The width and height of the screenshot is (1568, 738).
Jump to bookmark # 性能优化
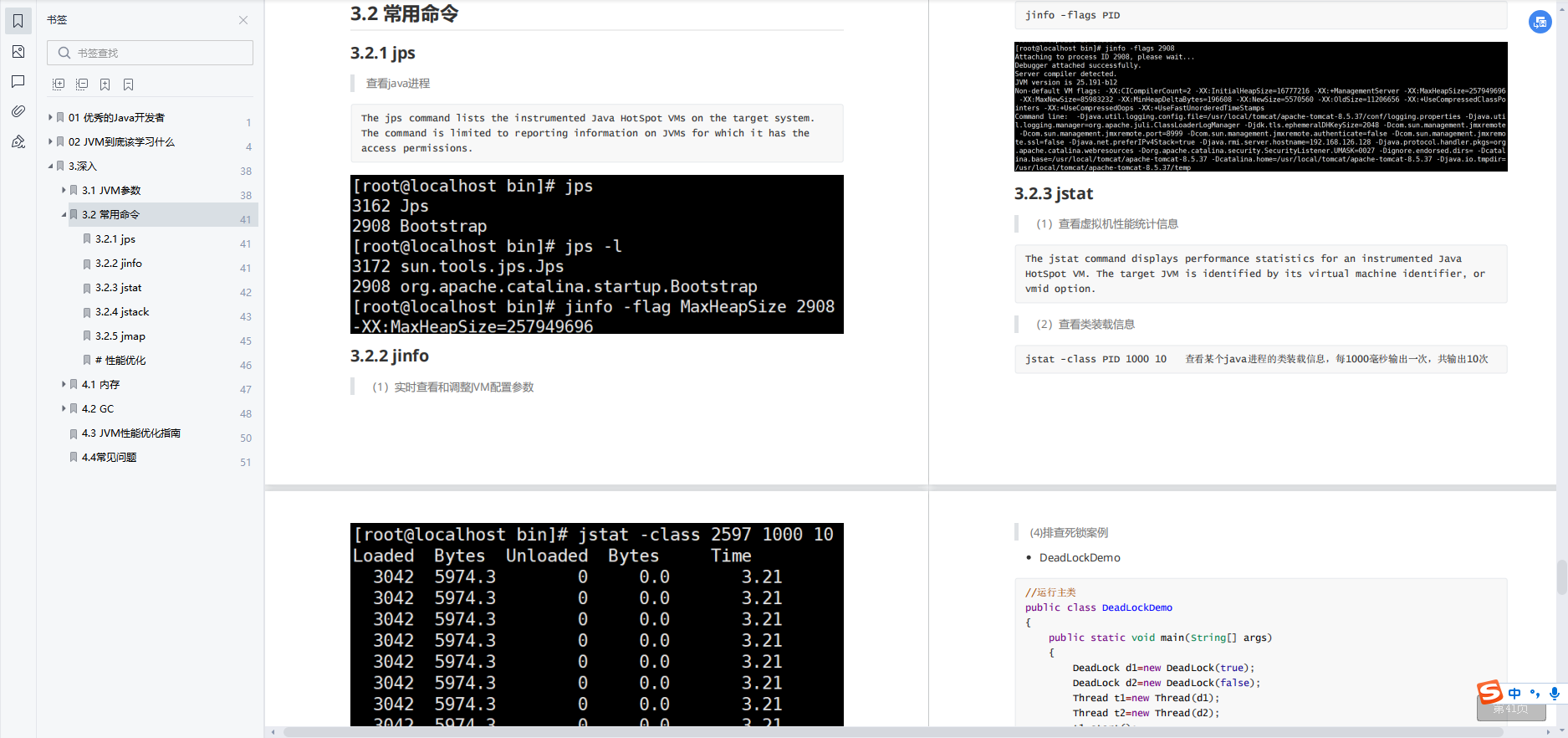click(x=120, y=361)
